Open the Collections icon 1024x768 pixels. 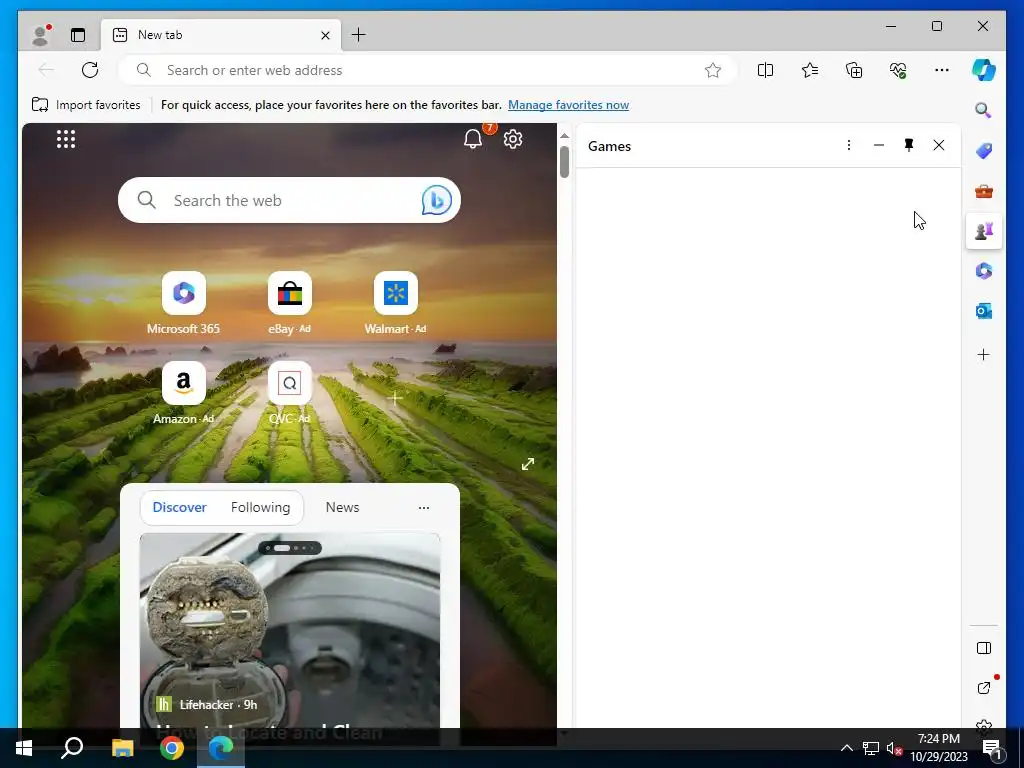854,70
